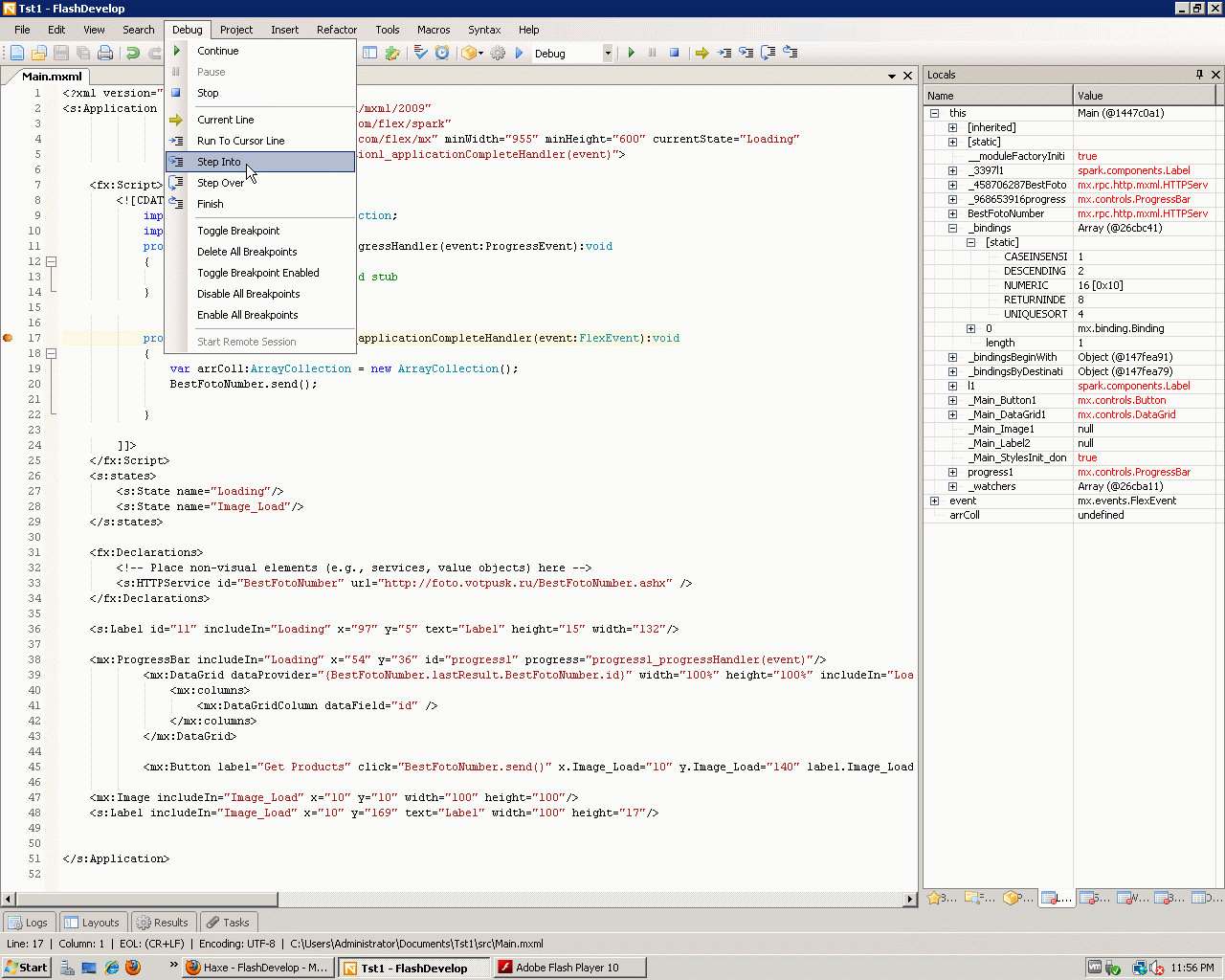This screenshot has height=980, width=1225.
Task: Click the green Continue debugging play icon
Action: 632,54
